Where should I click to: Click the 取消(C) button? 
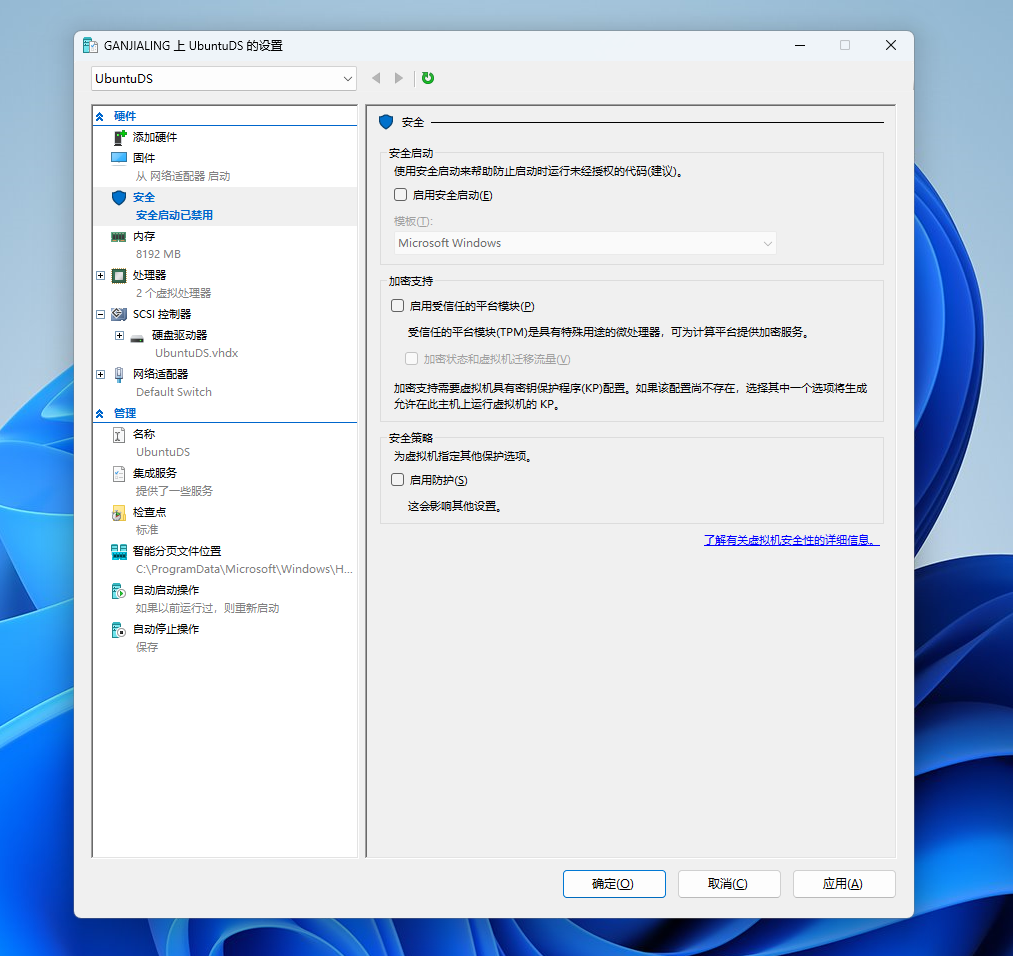[729, 884]
